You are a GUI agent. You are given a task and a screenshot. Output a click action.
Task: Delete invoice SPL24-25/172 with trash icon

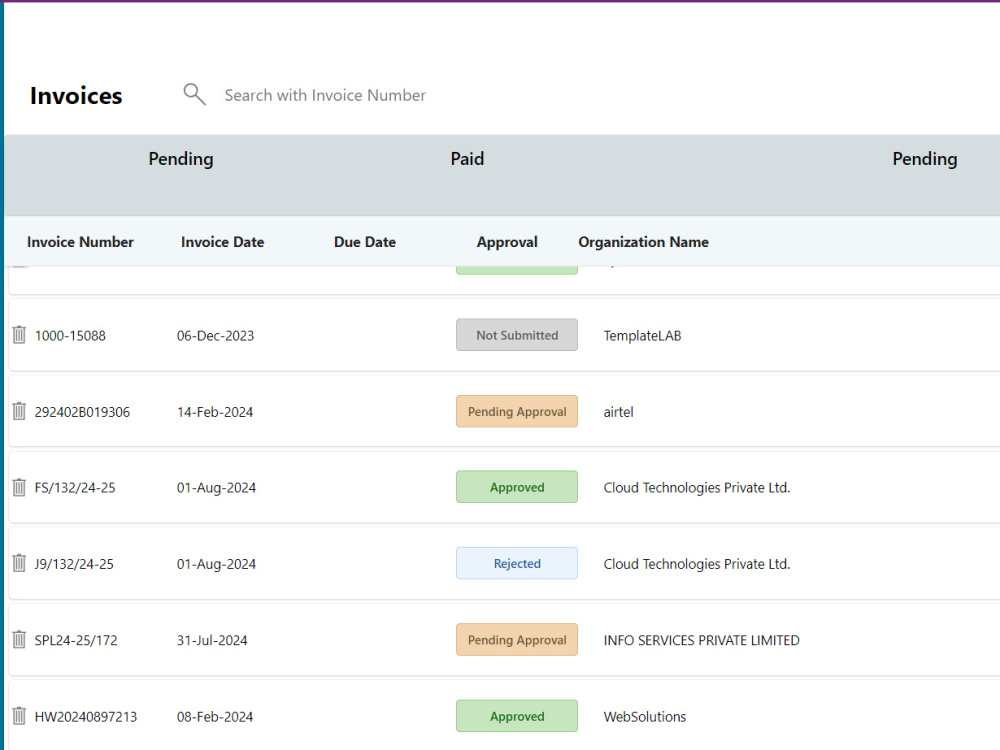[18, 639]
